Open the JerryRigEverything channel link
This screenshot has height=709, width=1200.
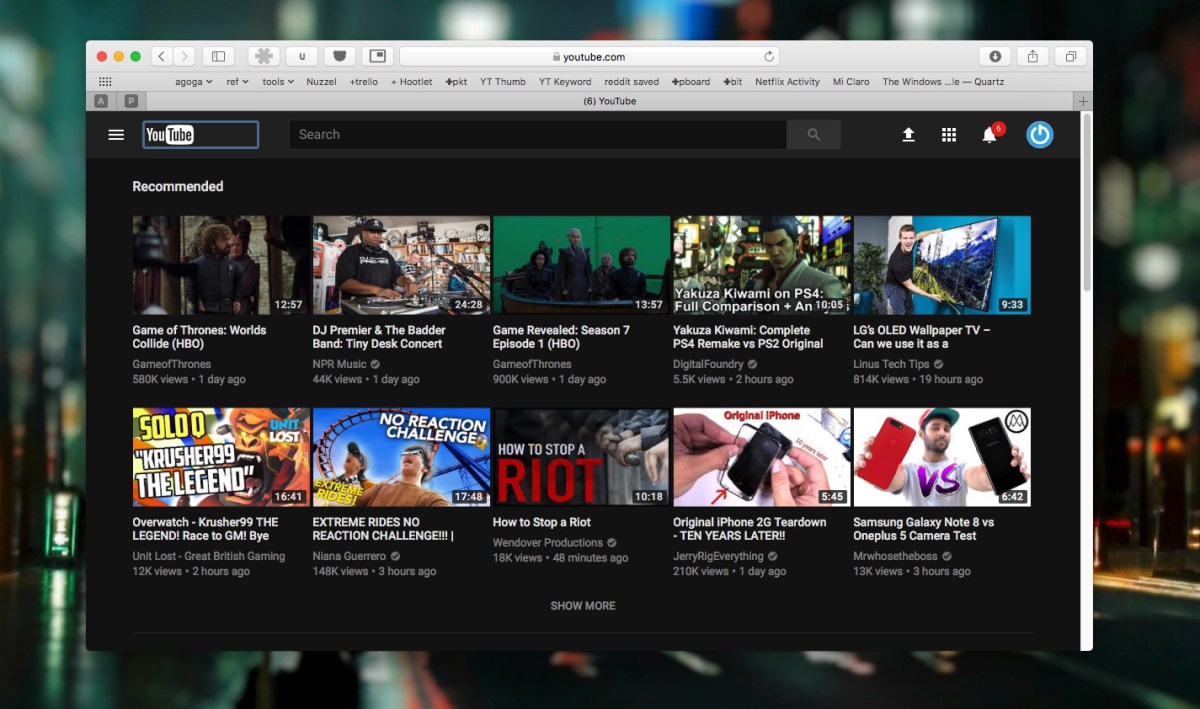(x=718, y=557)
